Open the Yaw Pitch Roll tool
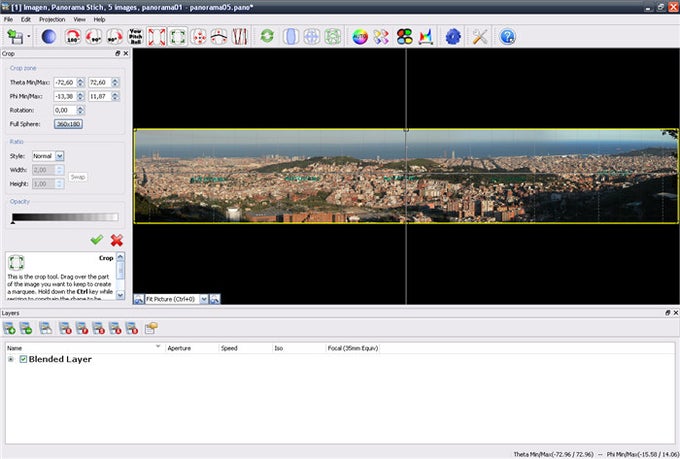 click(135, 36)
